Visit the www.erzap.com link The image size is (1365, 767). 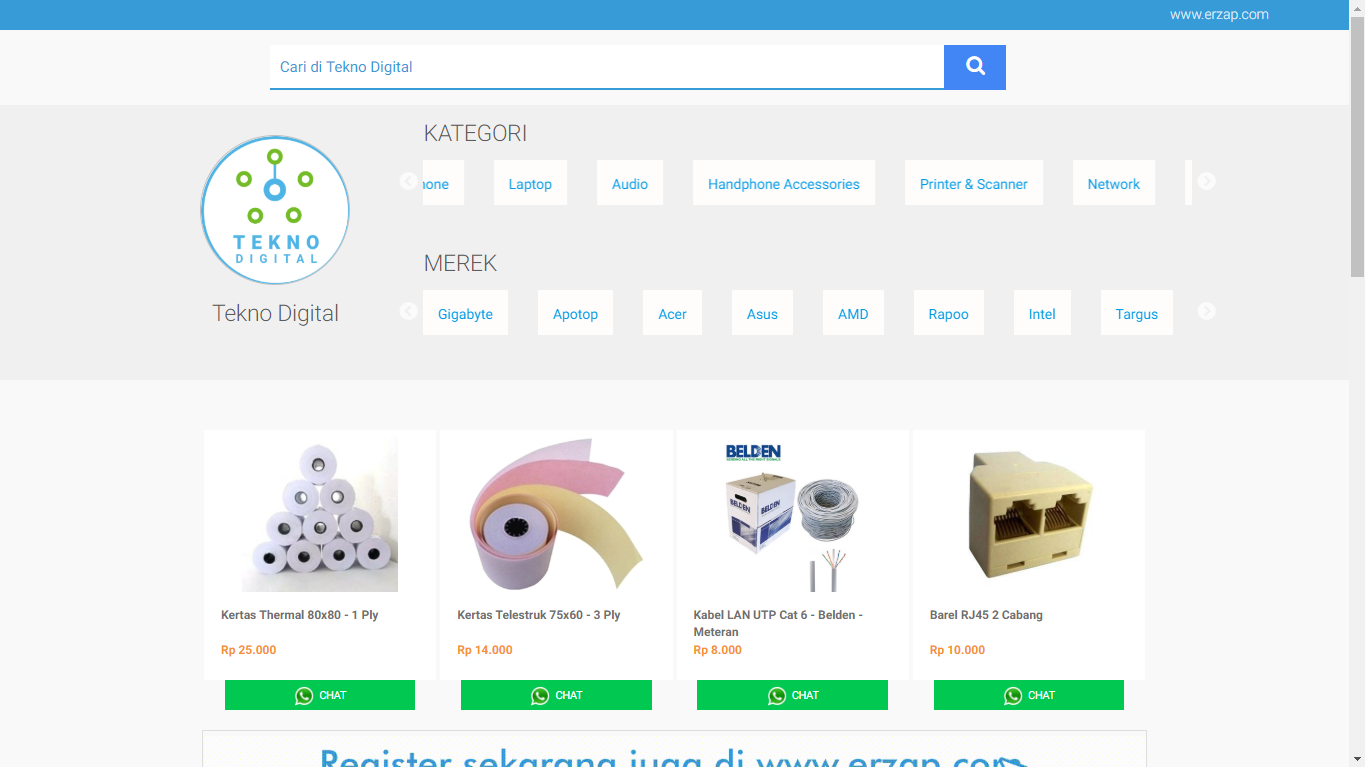(x=1219, y=14)
